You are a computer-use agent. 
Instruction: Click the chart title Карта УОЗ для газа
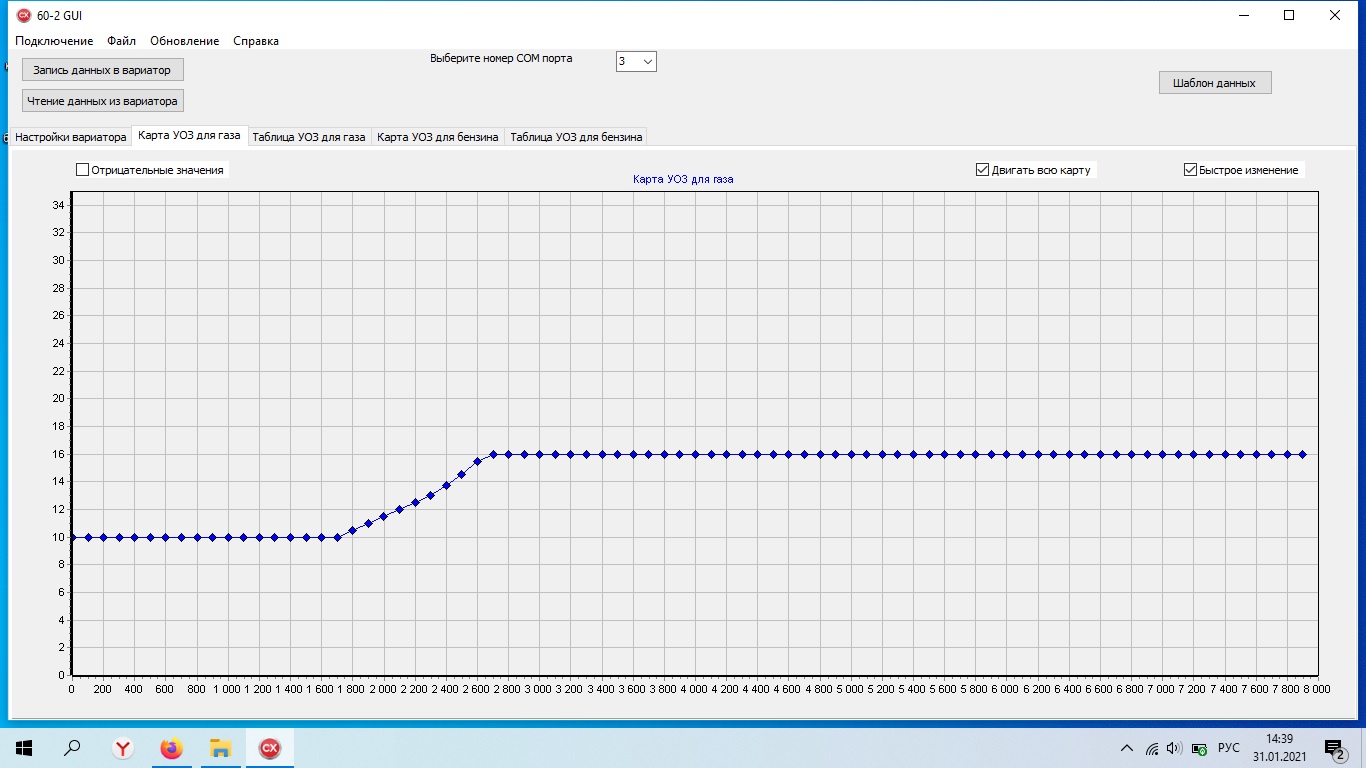pyautogui.click(x=683, y=180)
